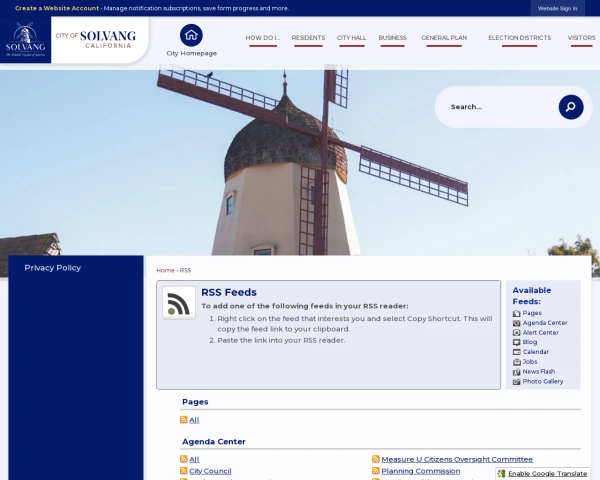The image size is (600, 480).
Task: Click the Calendar feed icon
Action: [x=516, y=352]
